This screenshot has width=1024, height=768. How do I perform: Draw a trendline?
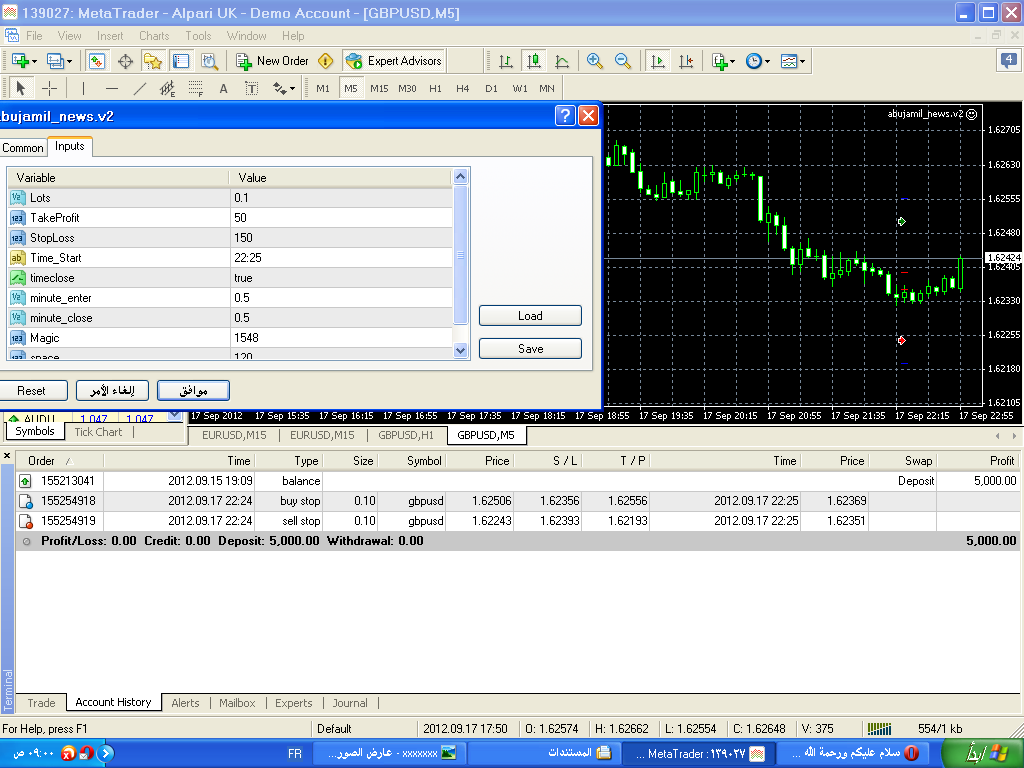click(x=140, y=88)
